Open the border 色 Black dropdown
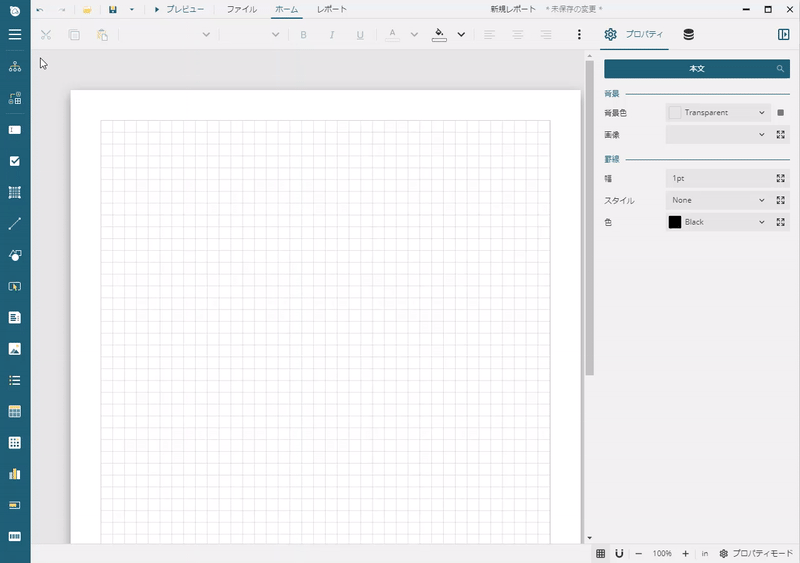 (718, 222)
